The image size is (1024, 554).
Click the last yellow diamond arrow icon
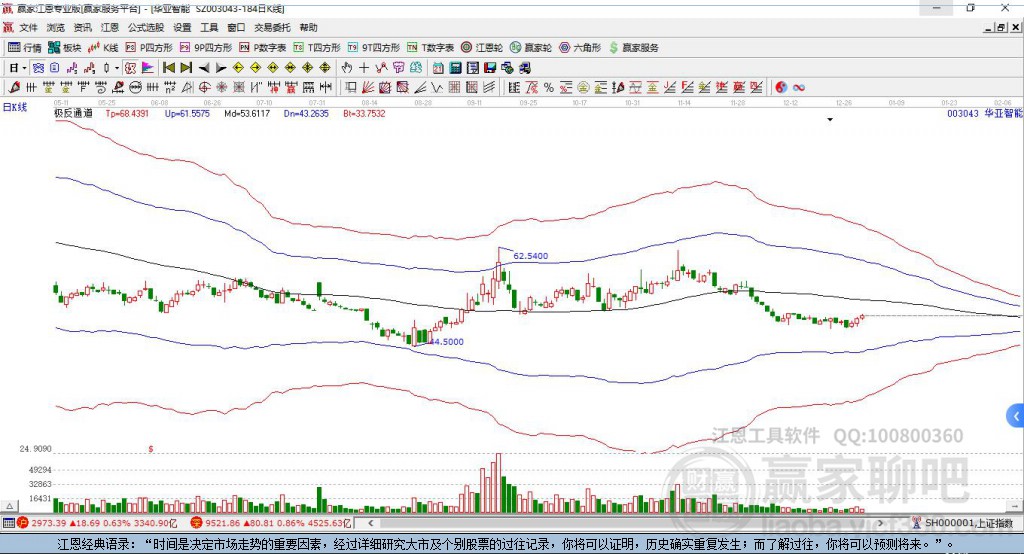point(325,67)
